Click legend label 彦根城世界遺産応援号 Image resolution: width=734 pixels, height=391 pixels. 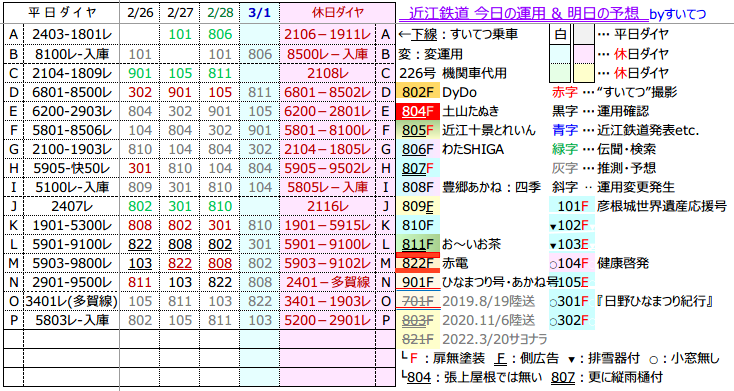(x=661, y=206)
